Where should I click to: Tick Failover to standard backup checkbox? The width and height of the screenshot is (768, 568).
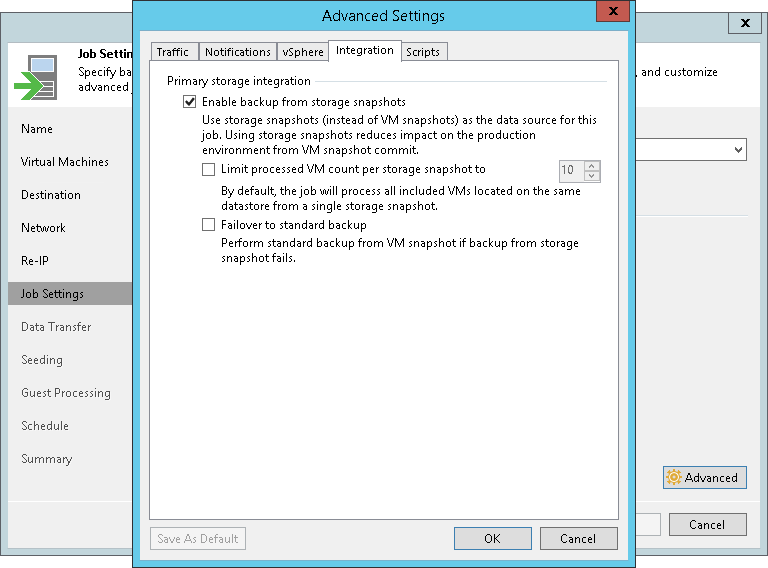click(x=209, y=225)
